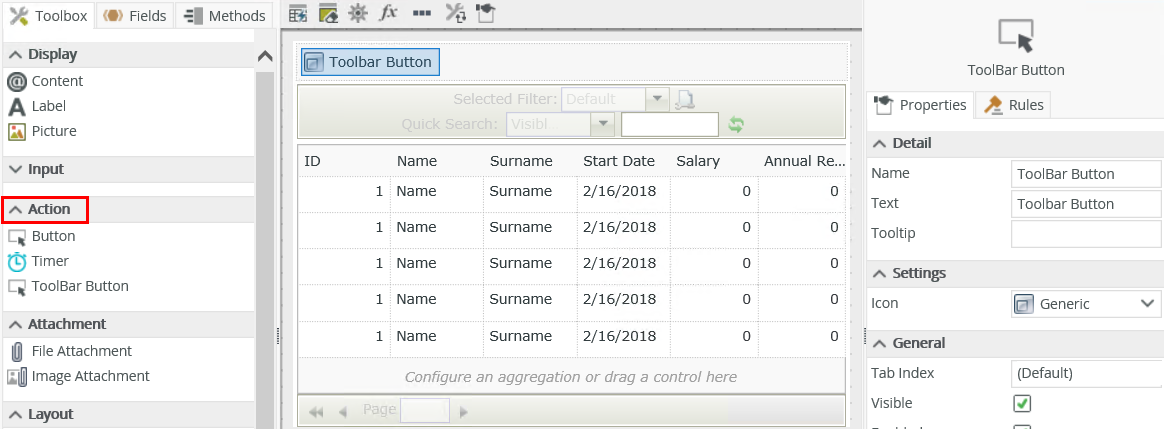Go to the first page in pager

pyautogui.click(x=317, y=411)
